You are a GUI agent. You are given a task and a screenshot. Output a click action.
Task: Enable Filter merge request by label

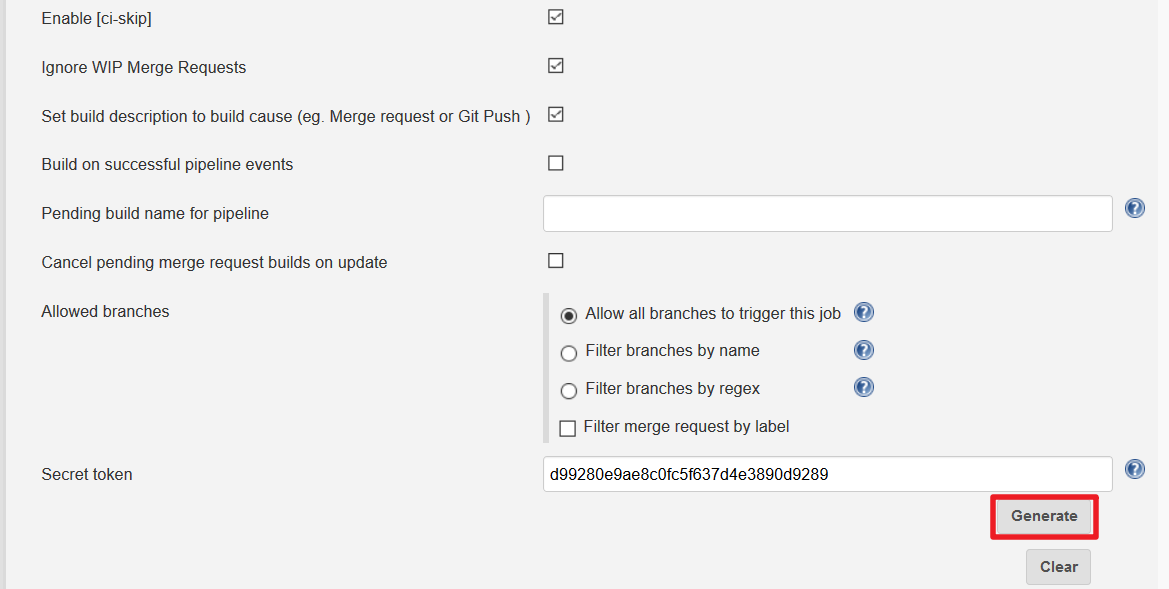(568, 428)
